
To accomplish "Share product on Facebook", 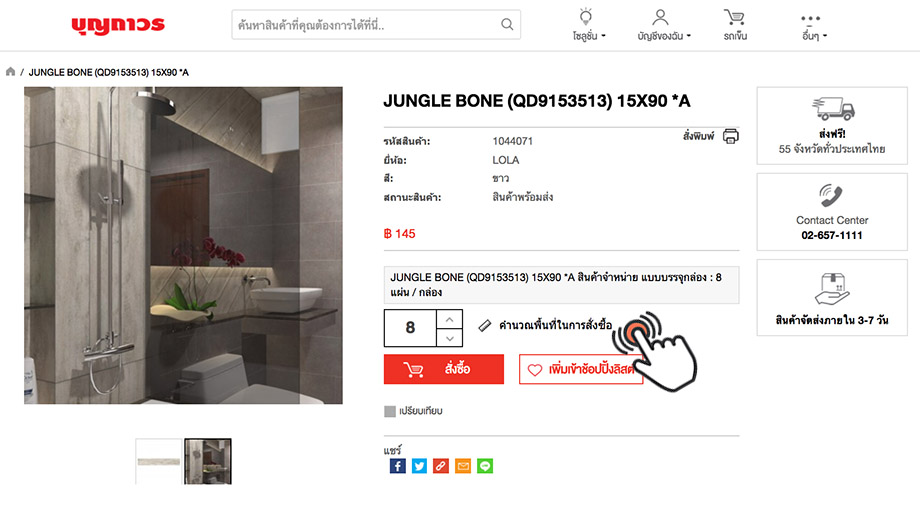I will point(397,466).
